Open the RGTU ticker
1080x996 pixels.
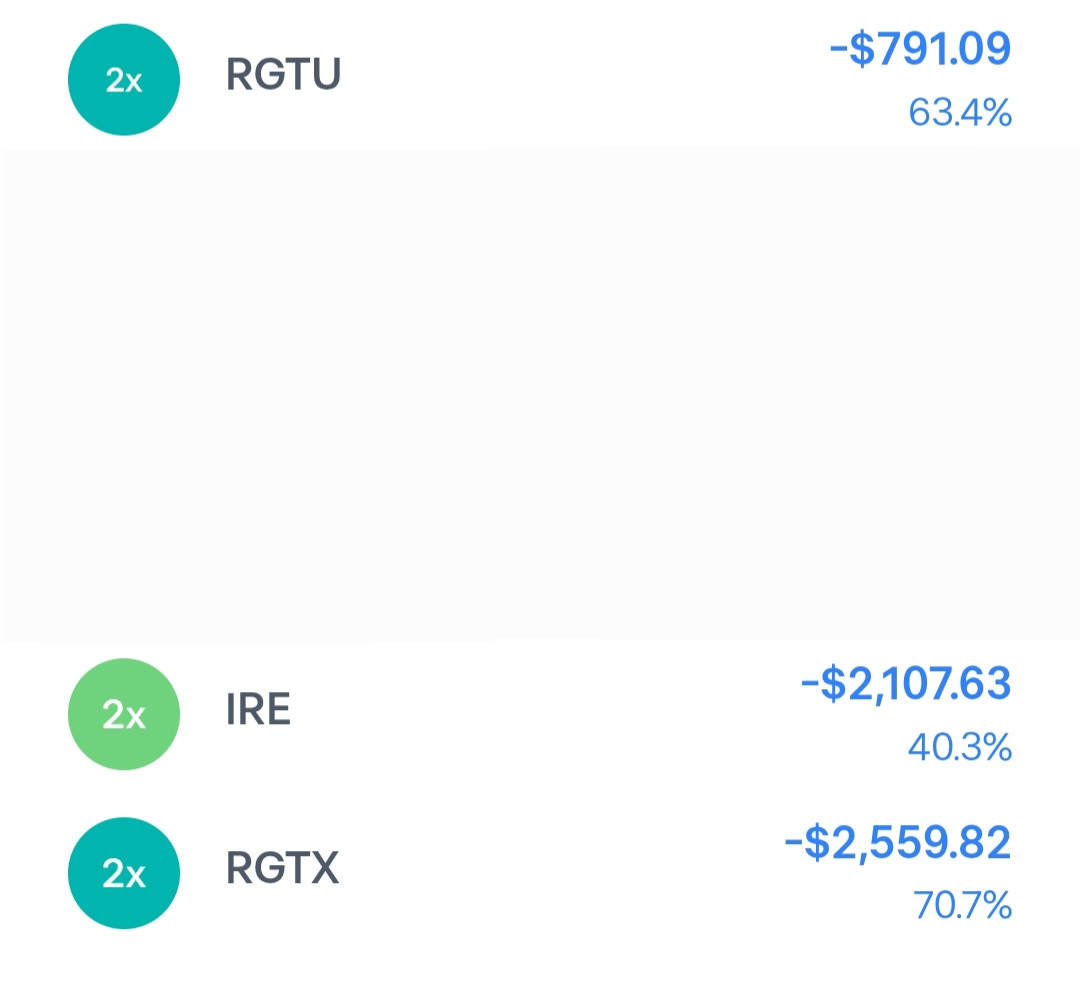coord(283,74)
